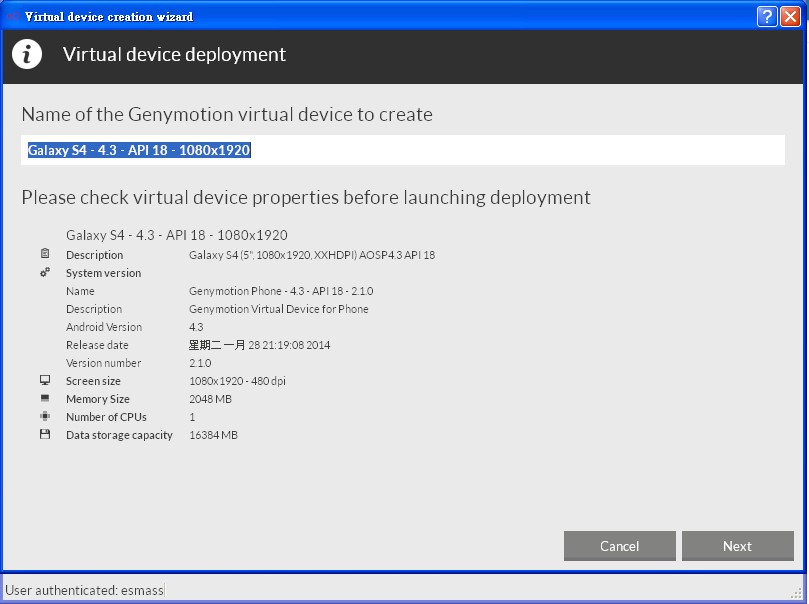Screen dimensions: 809x604
Task: Click the Description clipboard icon
Action: 45,255
